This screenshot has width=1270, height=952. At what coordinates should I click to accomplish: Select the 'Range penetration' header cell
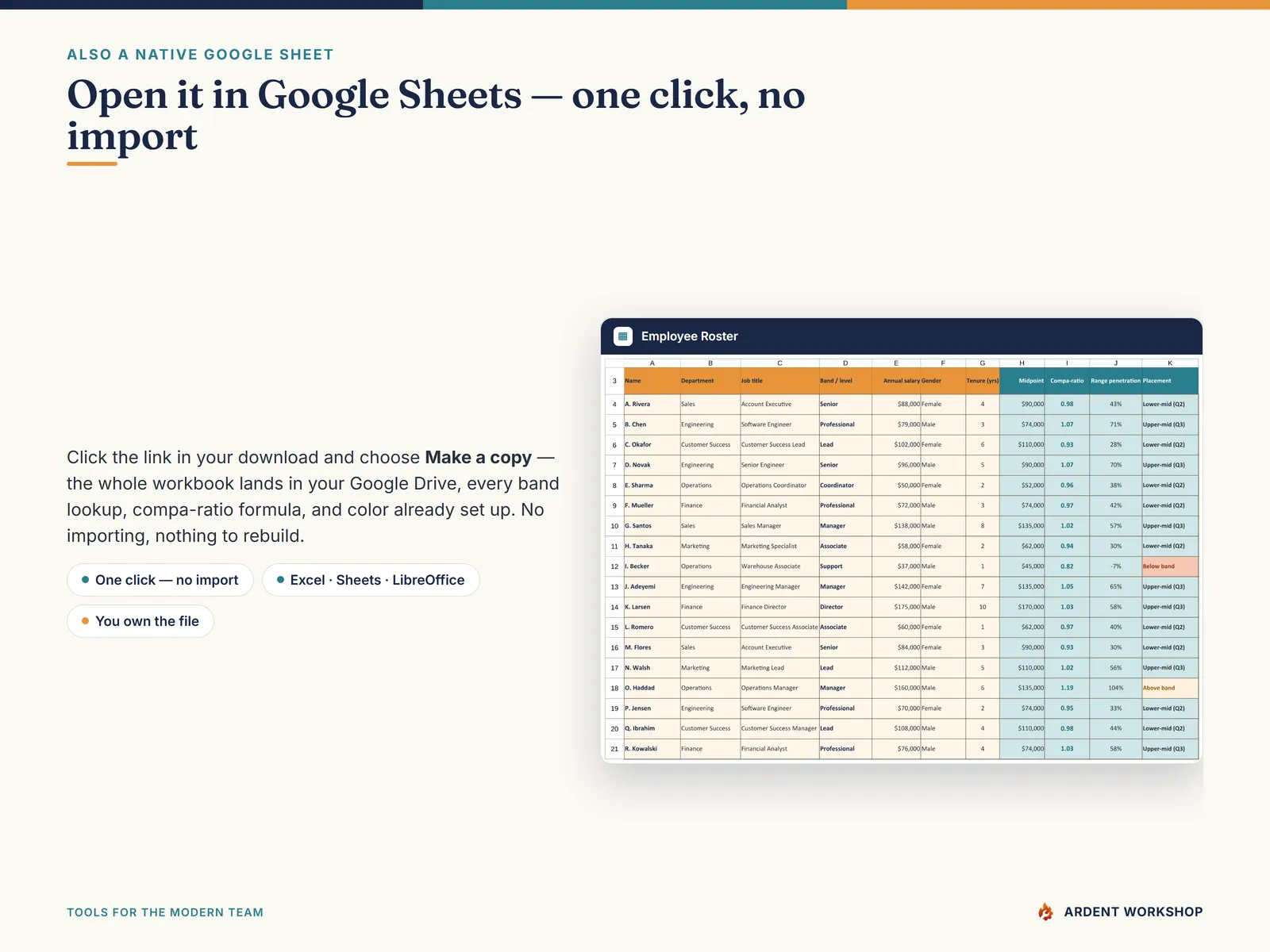tap(1115, 381)
